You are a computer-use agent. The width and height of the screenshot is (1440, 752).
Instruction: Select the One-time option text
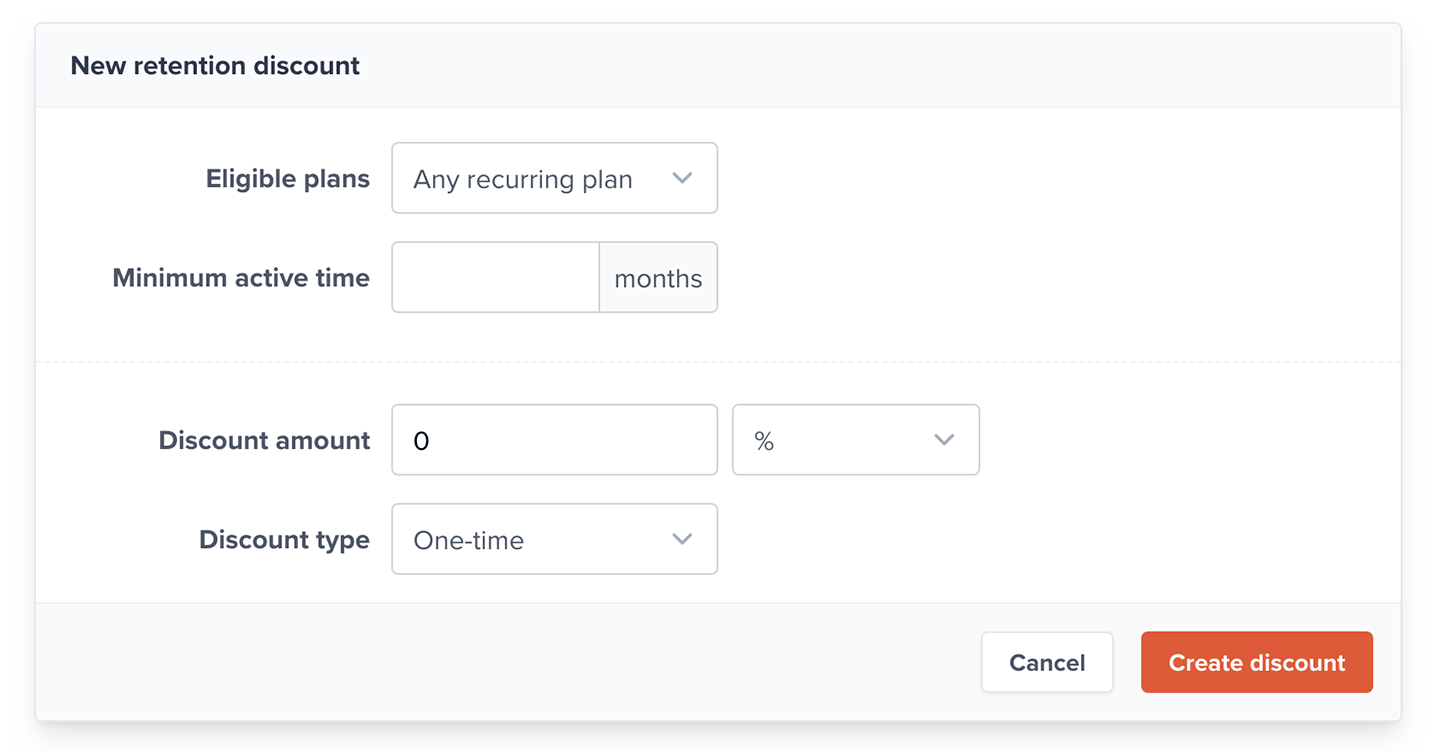(469, 541)
